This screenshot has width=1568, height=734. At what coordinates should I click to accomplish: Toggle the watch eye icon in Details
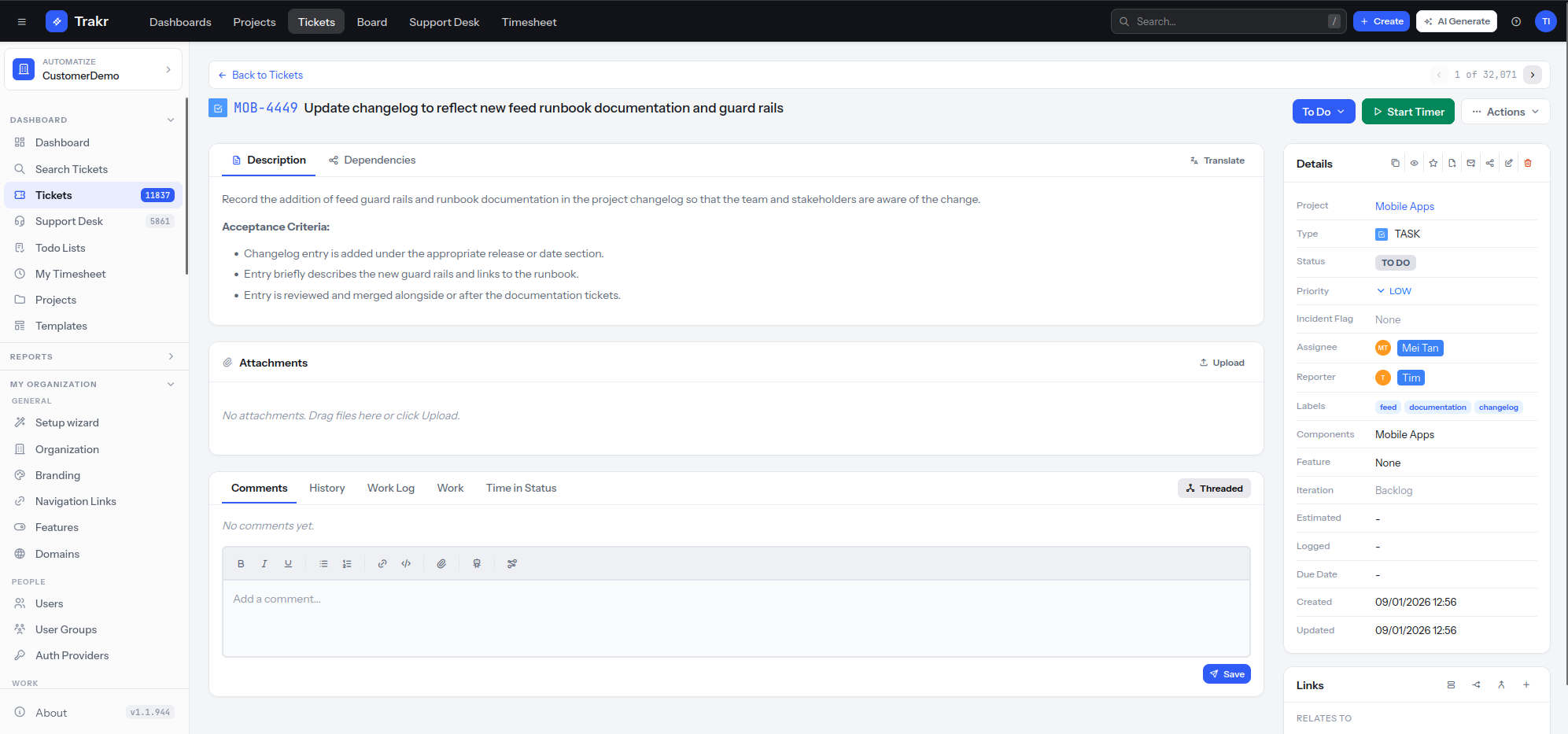[x=1414, y=163]
